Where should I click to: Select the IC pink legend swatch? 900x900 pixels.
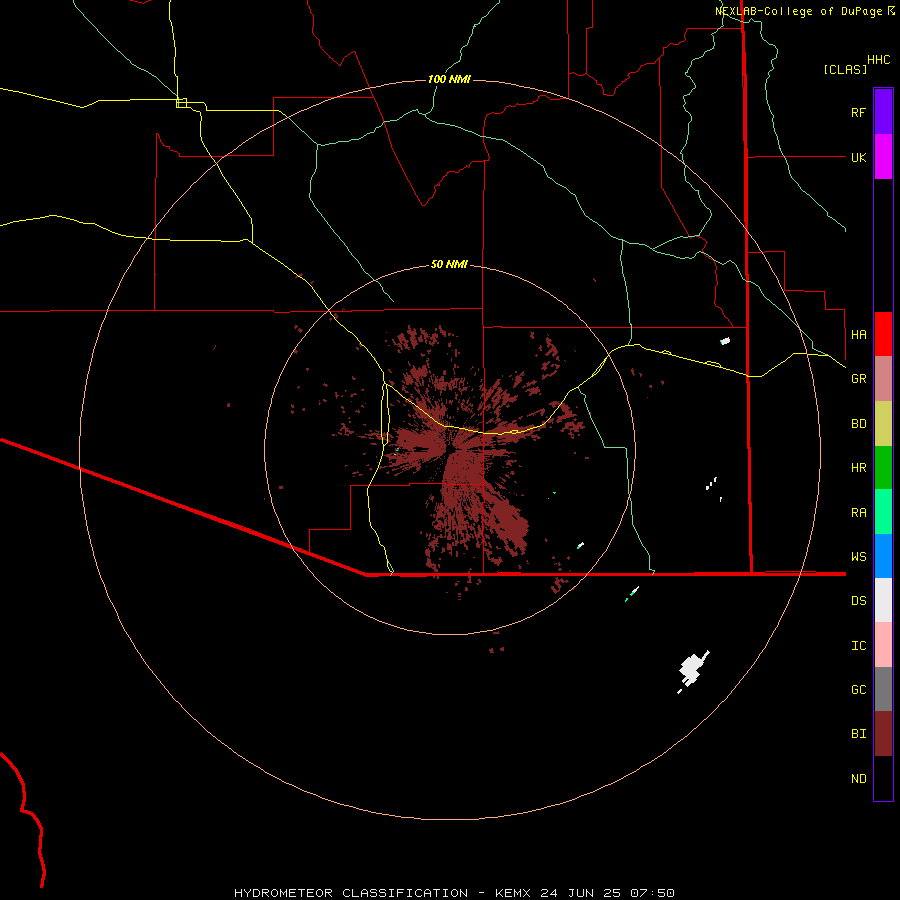[883, 645]
